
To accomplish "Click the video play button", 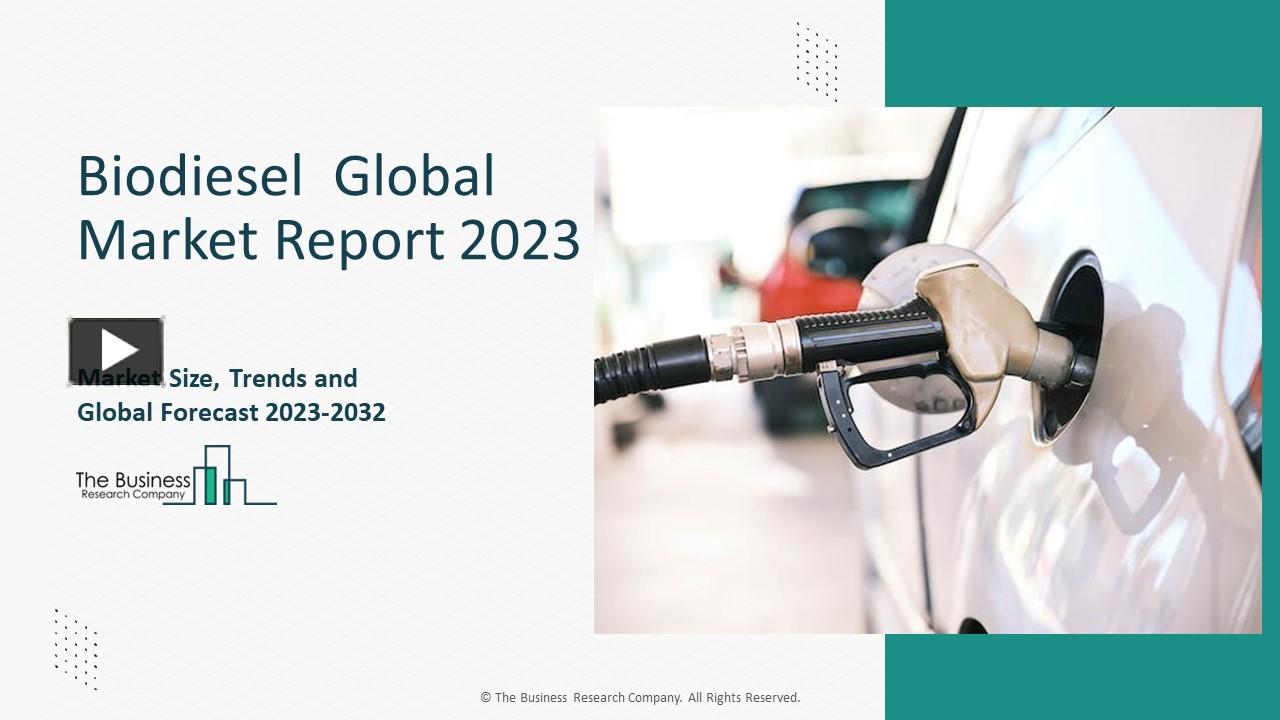I will (116, 351).
